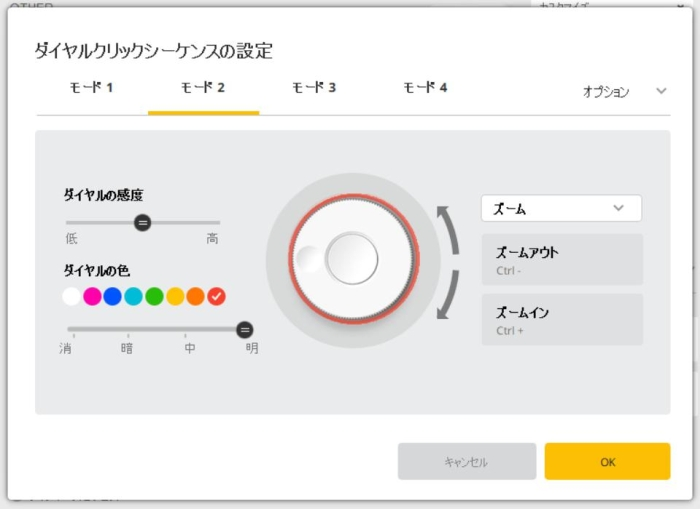Choose the blue dial color swatch
700x509 pixels.
113,296
